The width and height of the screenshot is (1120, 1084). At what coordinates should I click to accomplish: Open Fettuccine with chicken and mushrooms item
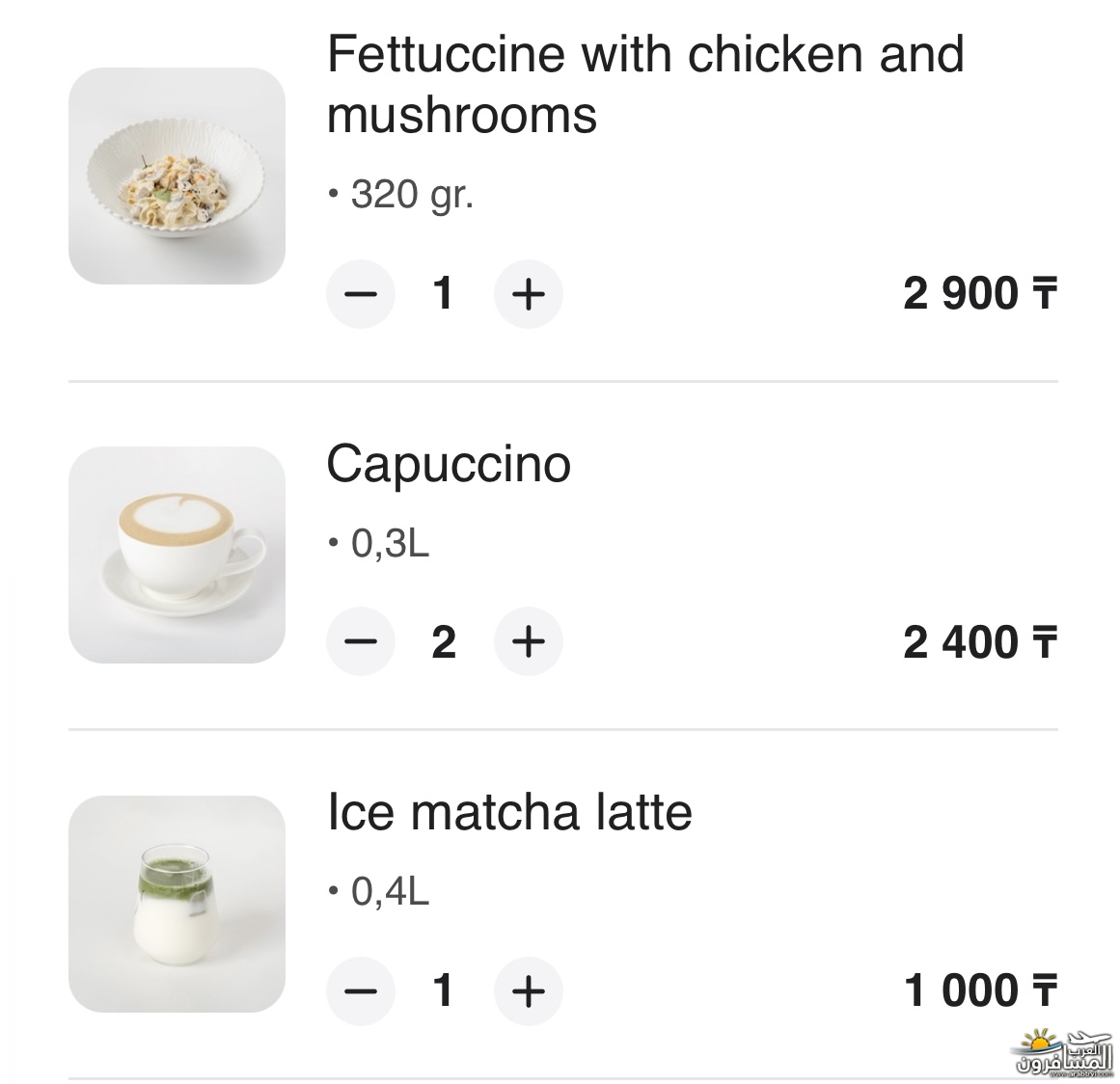pos(644,83)
